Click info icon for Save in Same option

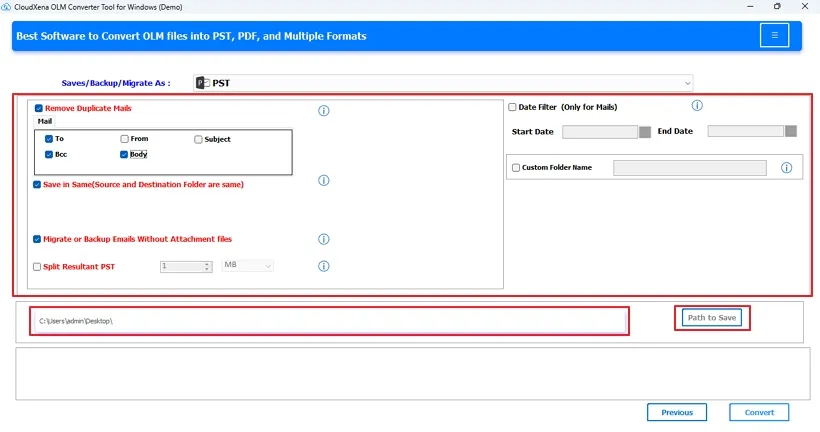[x=323, y=181]
